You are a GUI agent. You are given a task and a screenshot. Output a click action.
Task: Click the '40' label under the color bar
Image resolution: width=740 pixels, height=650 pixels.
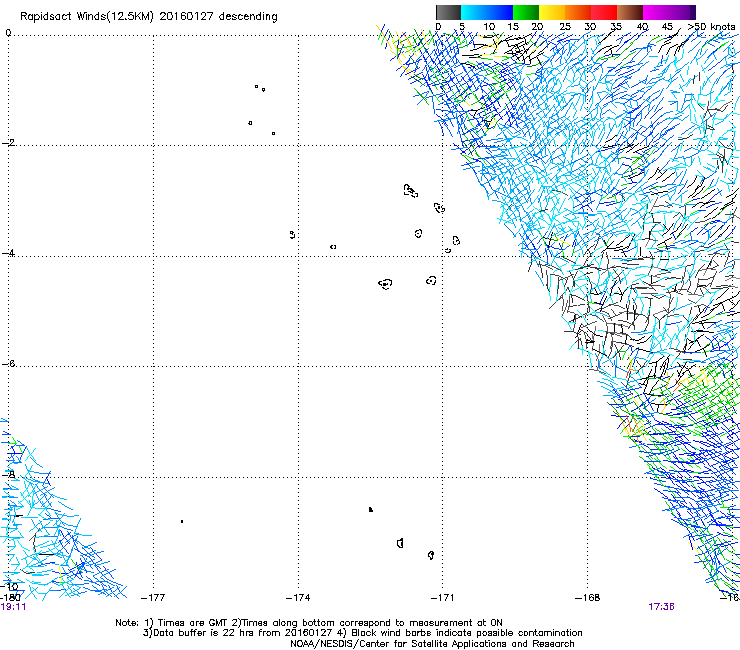642,26
